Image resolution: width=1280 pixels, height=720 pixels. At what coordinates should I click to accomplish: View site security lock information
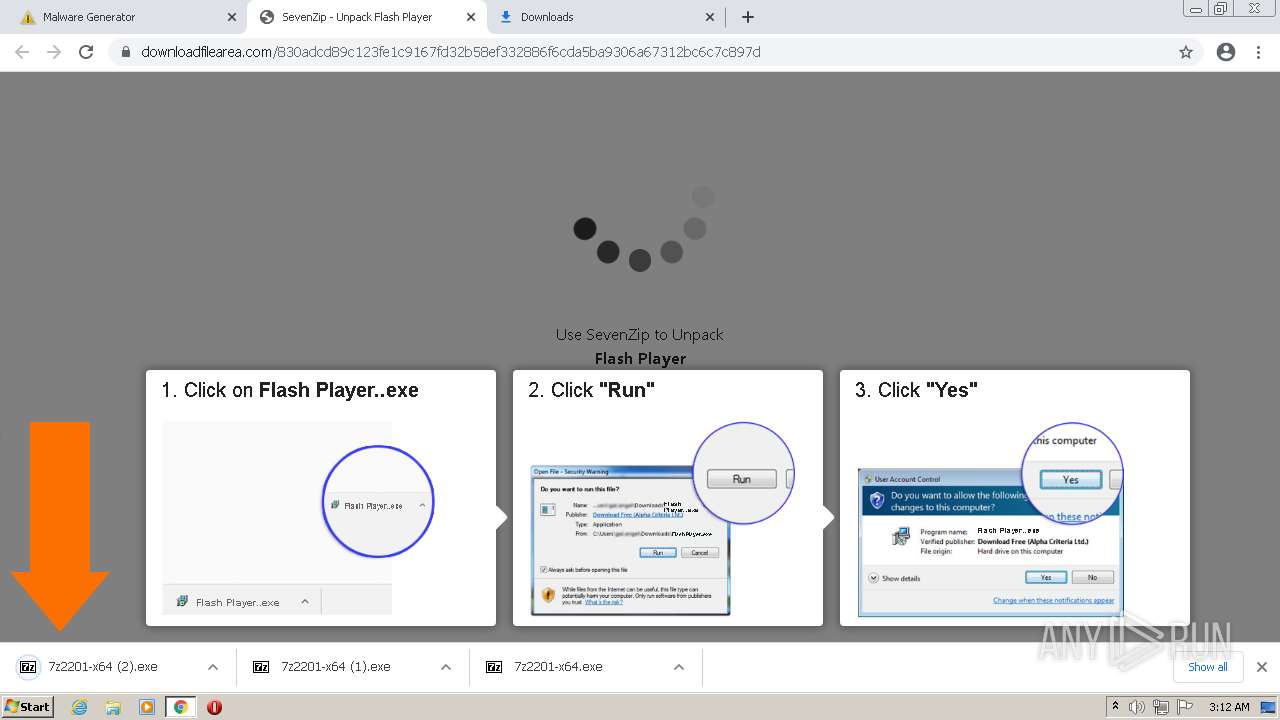(x=126, y=52)
